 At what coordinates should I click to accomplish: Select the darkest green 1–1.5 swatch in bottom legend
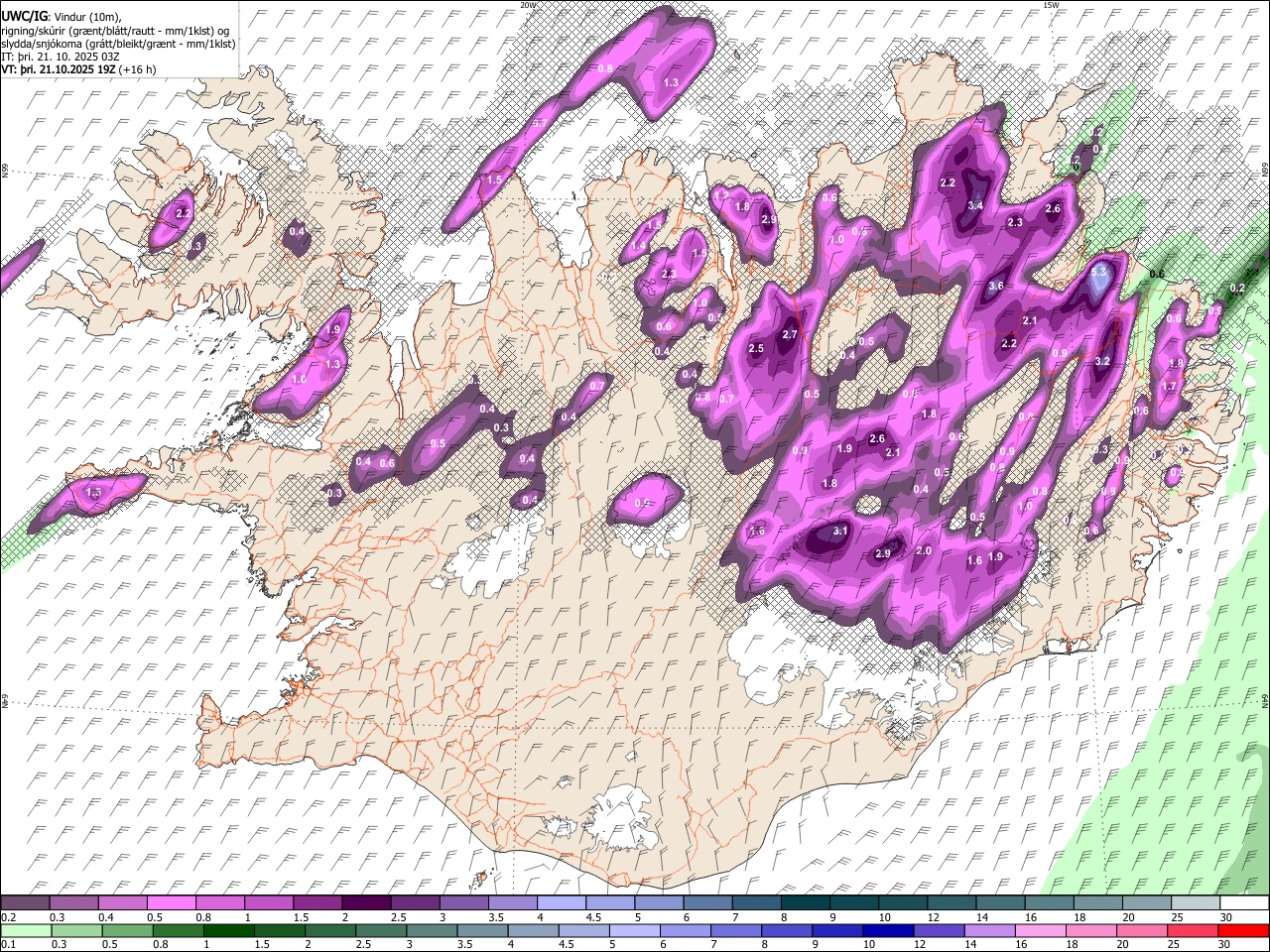[x=228, y=931]
